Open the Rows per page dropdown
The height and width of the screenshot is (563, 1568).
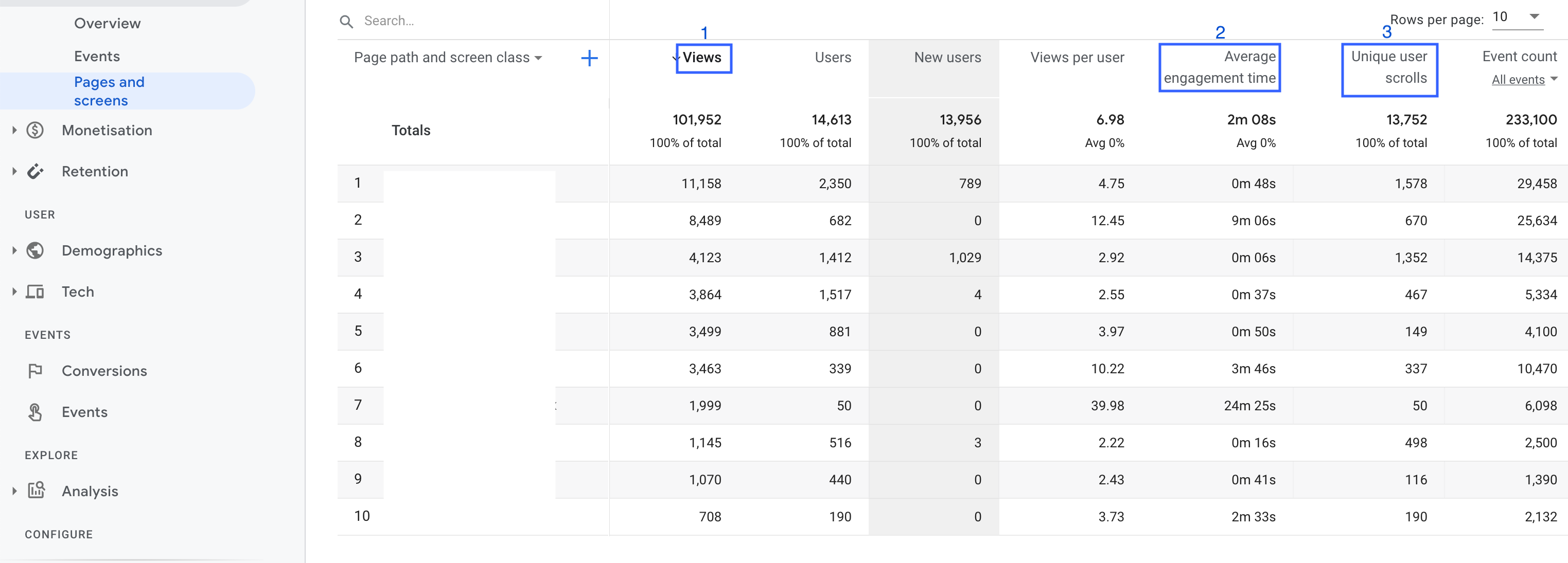pos(1517,17)
